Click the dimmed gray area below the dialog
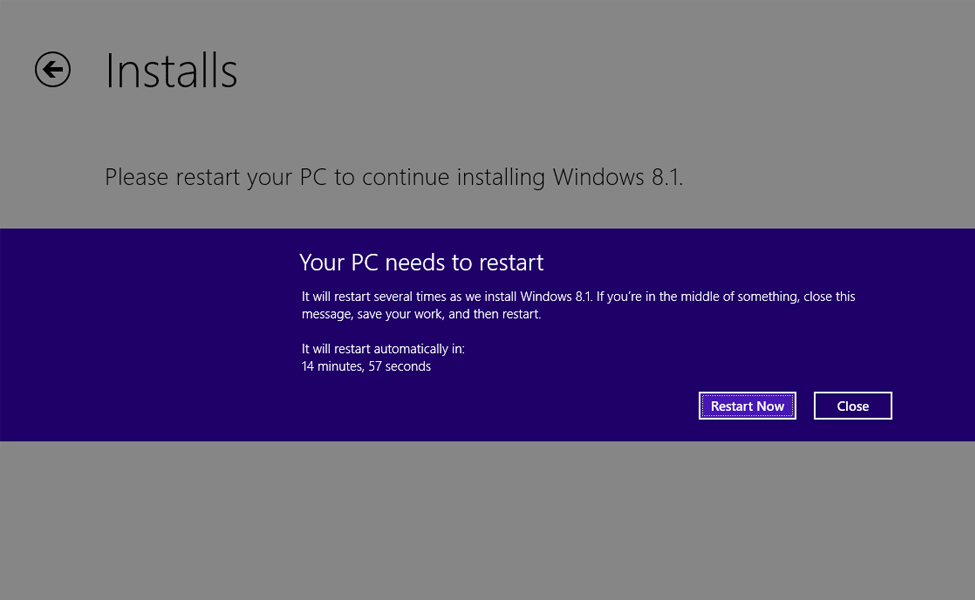This screenshot has height=600, width=975. 488,520
